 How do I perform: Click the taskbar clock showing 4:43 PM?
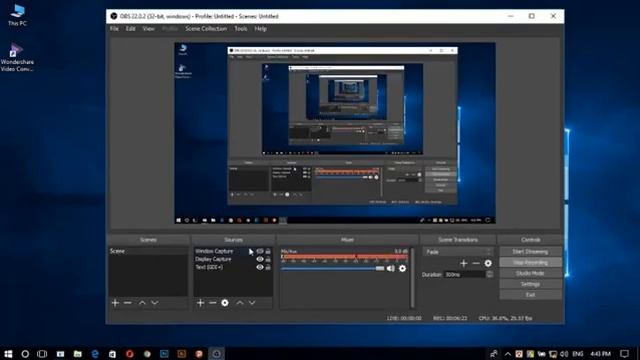[600, 354]
